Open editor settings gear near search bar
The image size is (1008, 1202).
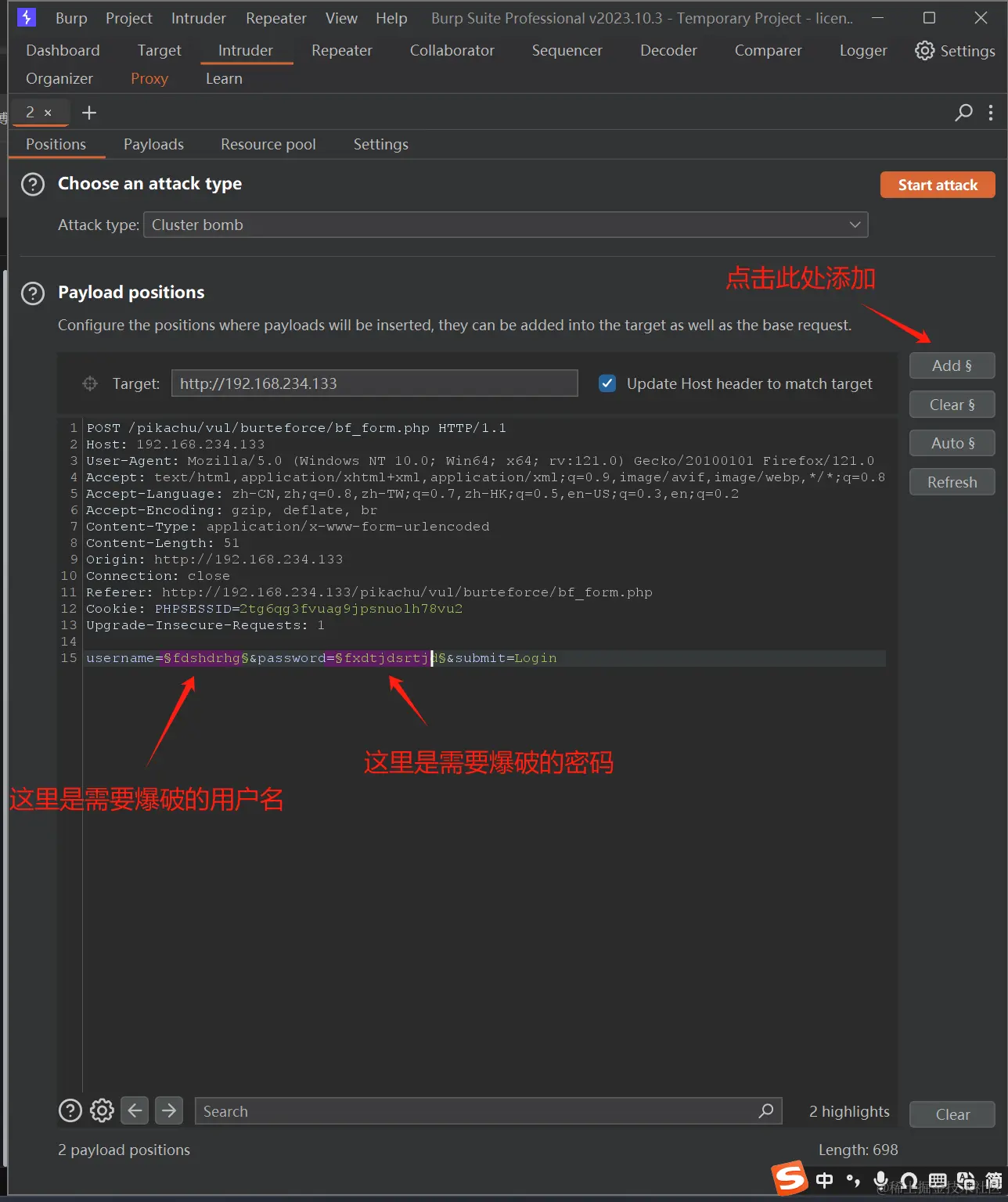click(102, 1110)
